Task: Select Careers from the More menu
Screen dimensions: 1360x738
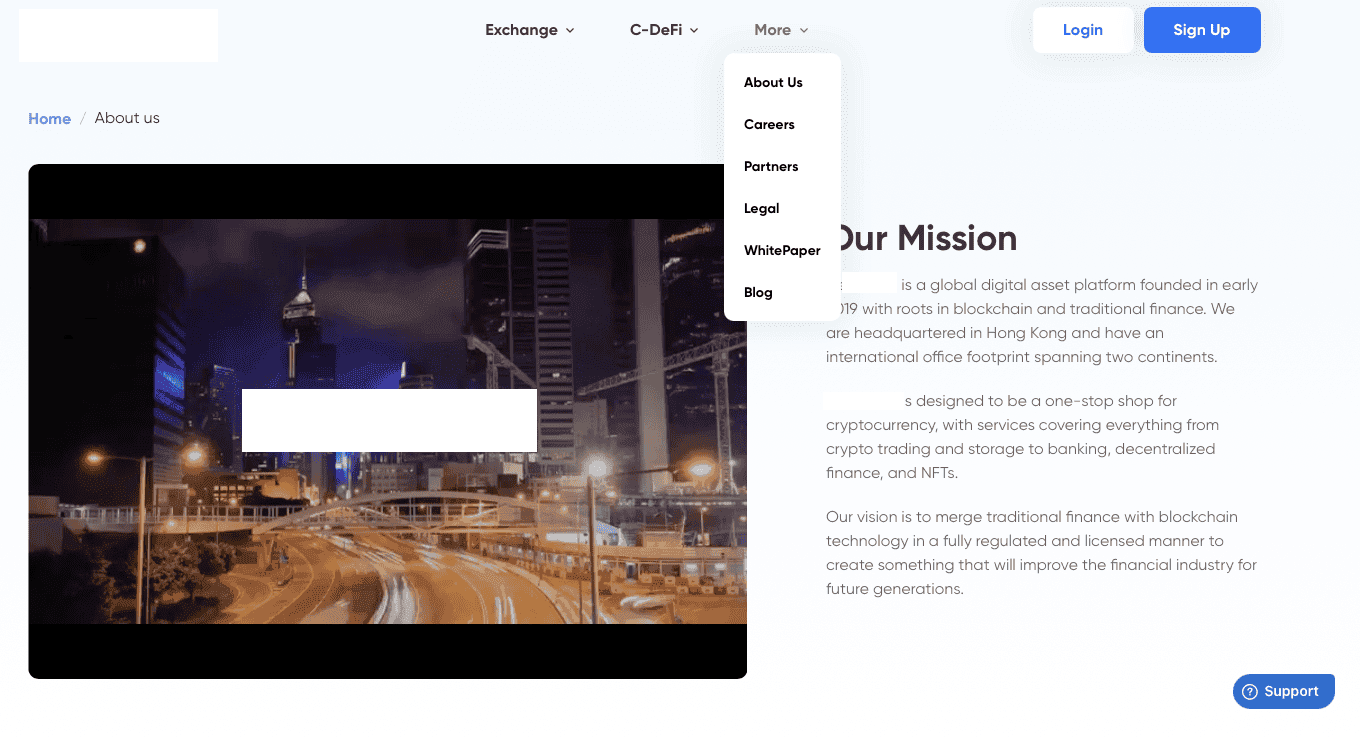Action: click(x=769, y=124)
